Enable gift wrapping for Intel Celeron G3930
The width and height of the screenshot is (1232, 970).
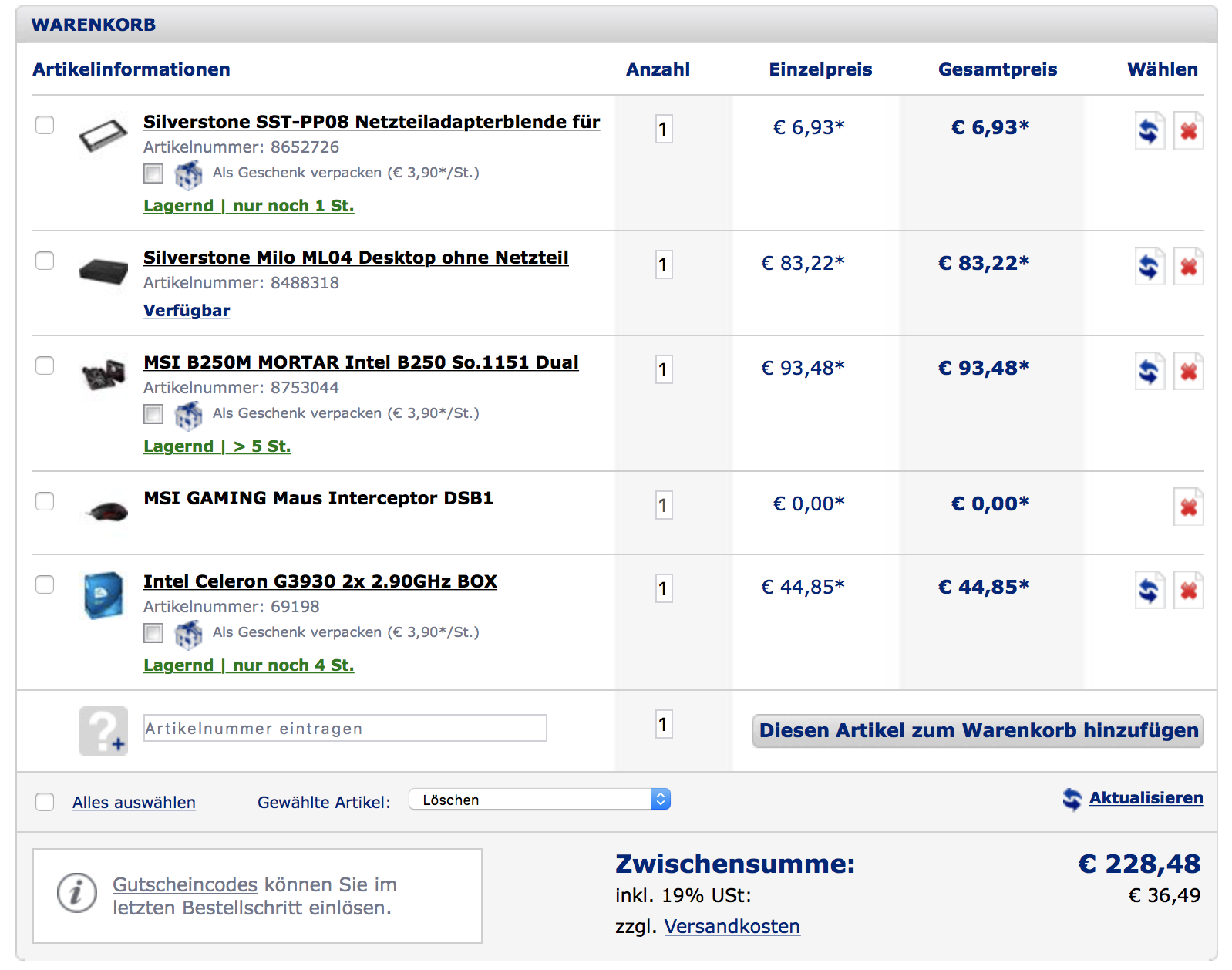point(153,633)
